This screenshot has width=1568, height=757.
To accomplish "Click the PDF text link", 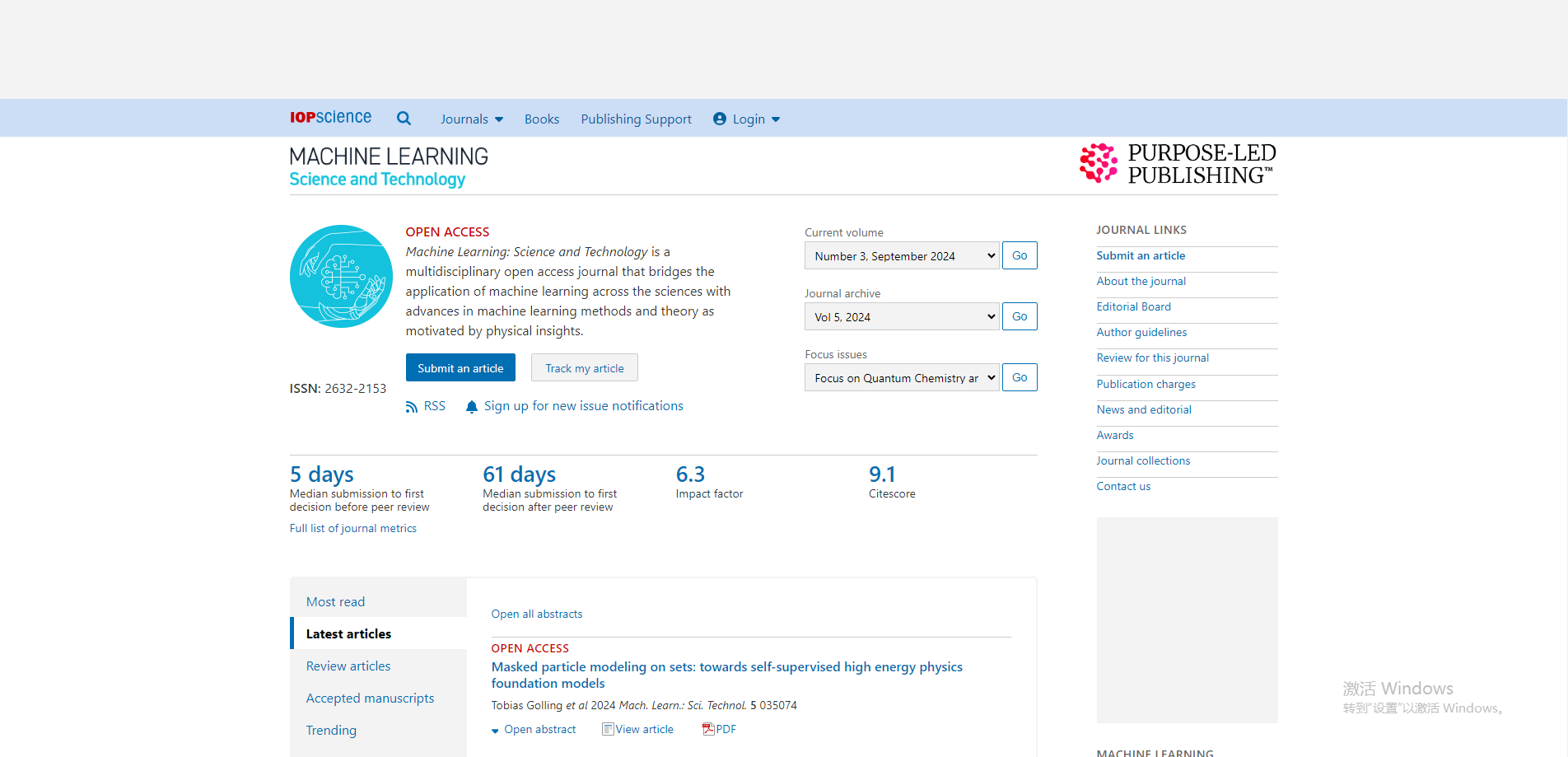I will coord(726,730).
